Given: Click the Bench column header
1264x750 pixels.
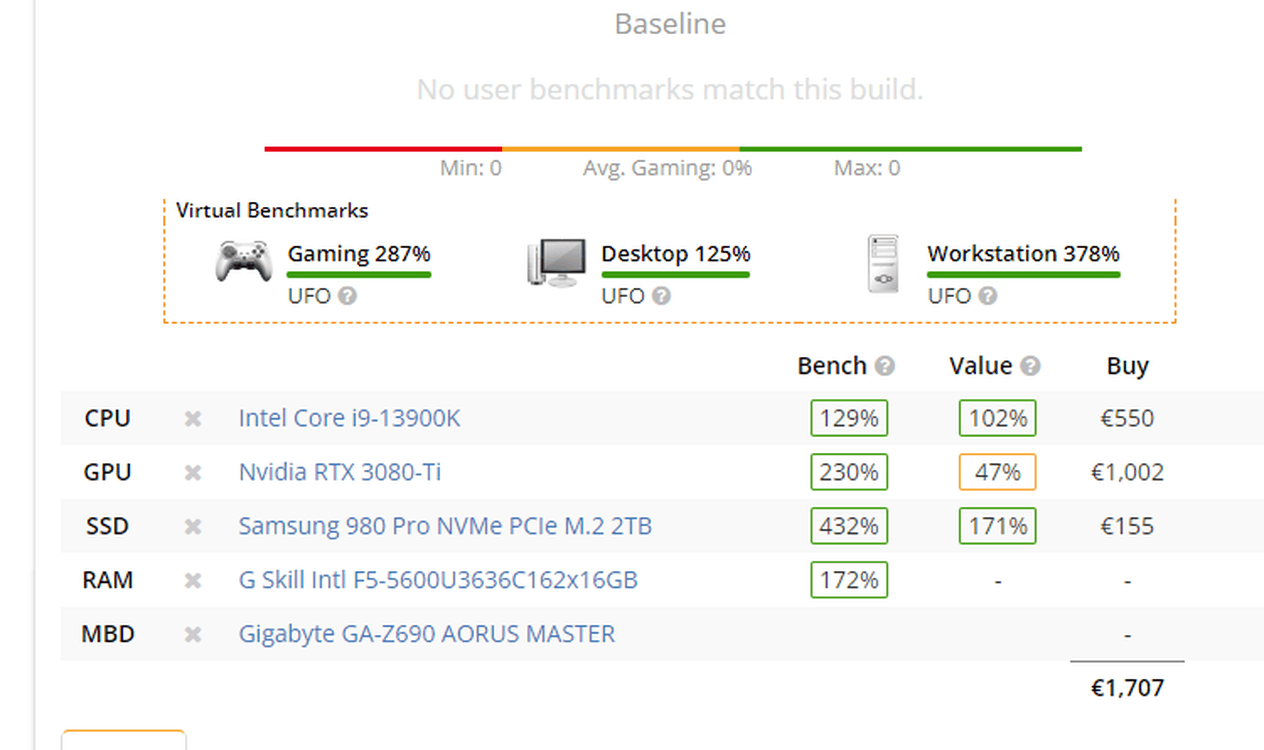Looking at the screenshot, I should coord(832,366).
